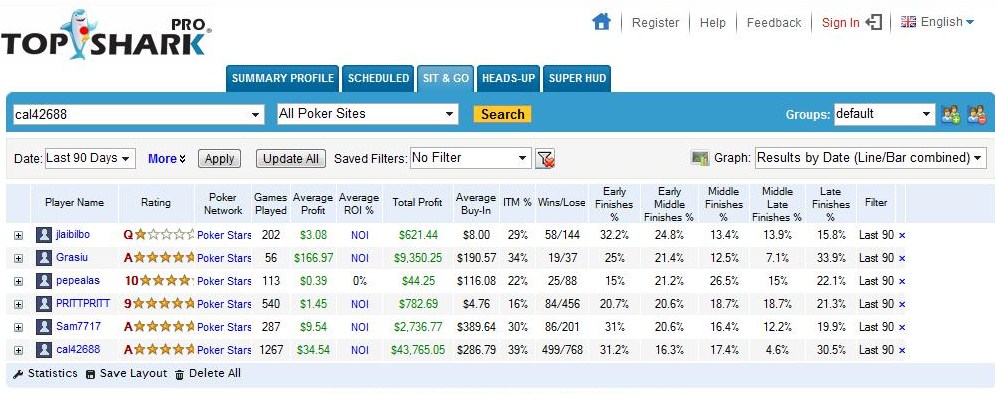The image size is (995, 394).
Task: Open the graph chart icon
Action: [x=700, y=158]
